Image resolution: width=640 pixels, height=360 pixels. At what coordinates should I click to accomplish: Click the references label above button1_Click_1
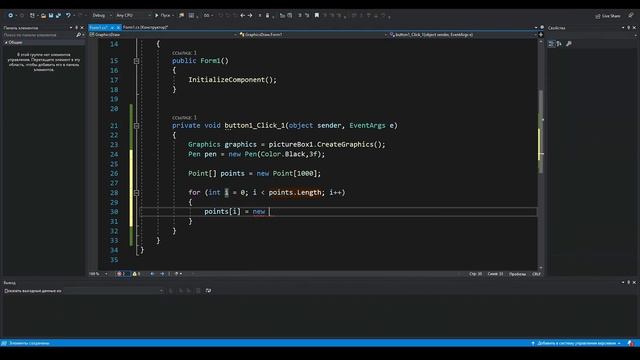click(x=184, y=118)
